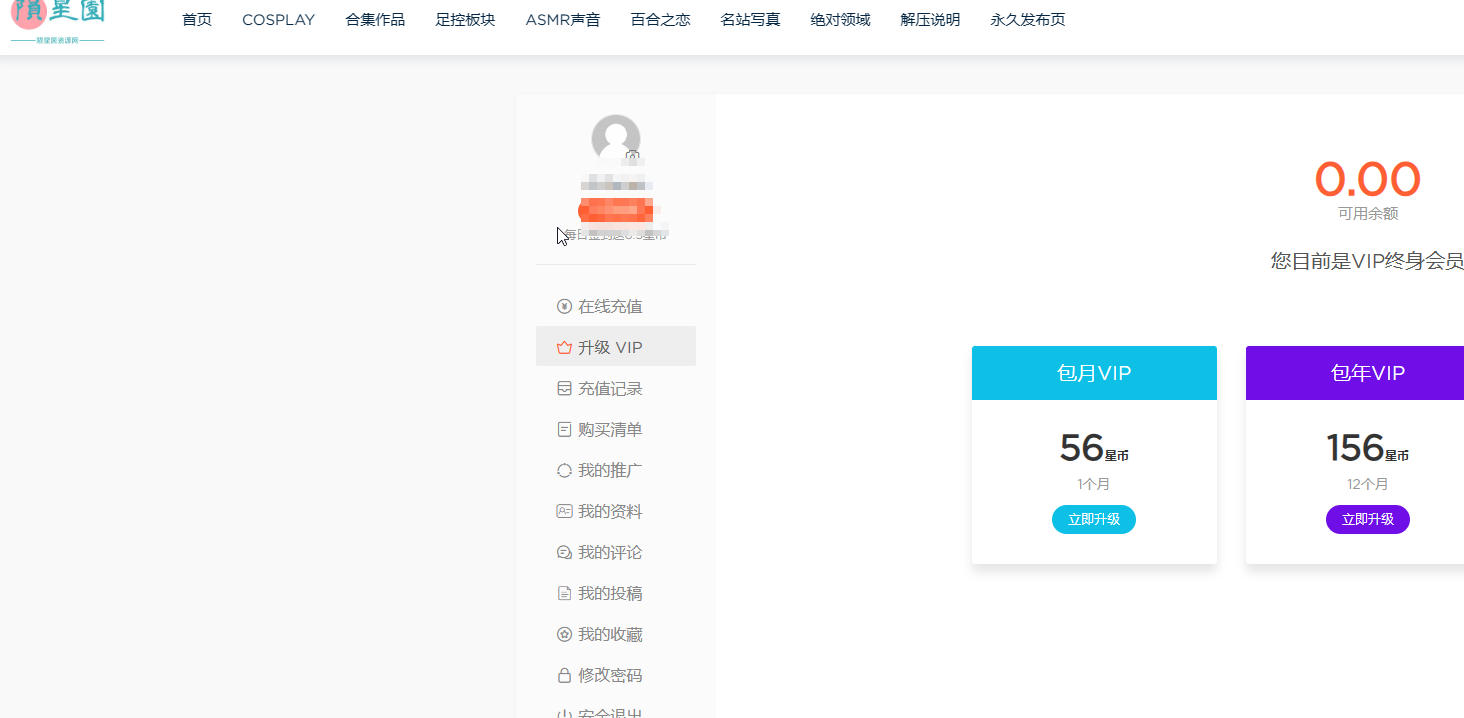
Task: Click the 56星币 price text
Action: tap(1094, 448)
